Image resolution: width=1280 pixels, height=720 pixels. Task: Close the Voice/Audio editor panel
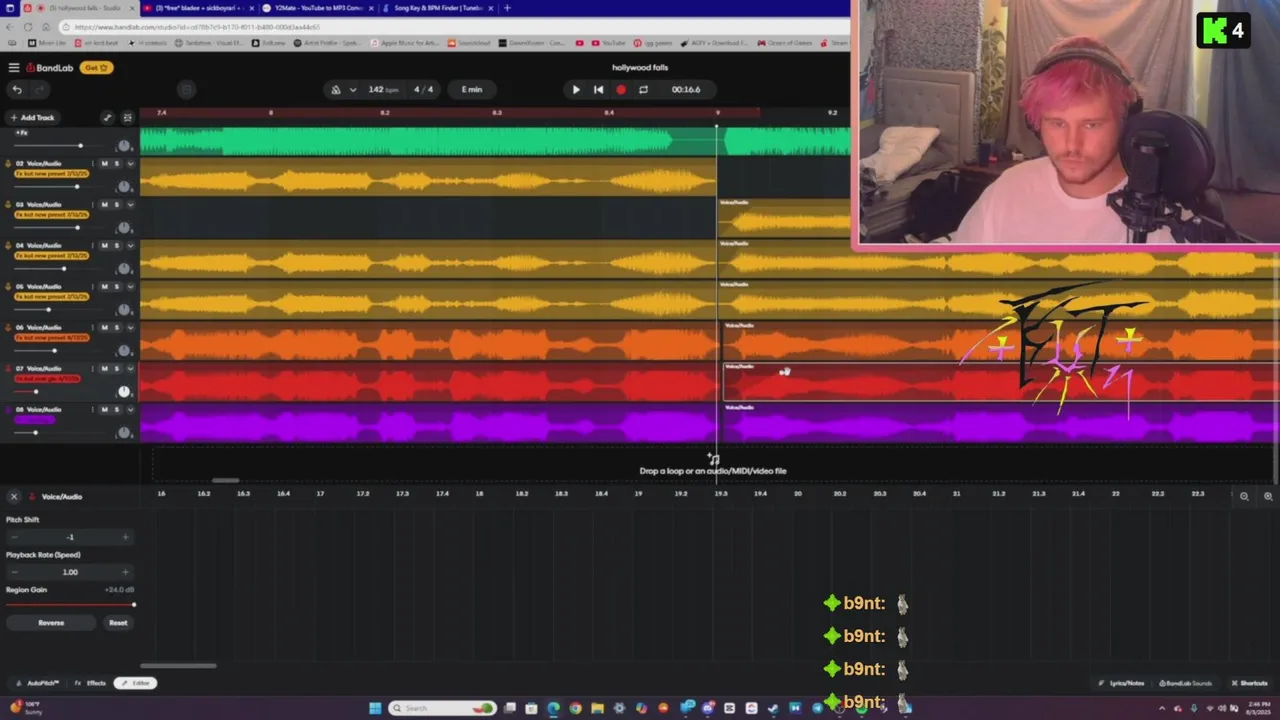point(14,496)
